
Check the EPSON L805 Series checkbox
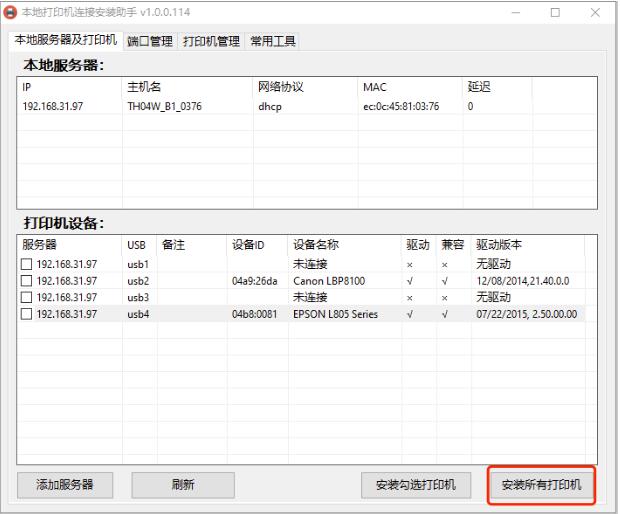coord(27,314)
